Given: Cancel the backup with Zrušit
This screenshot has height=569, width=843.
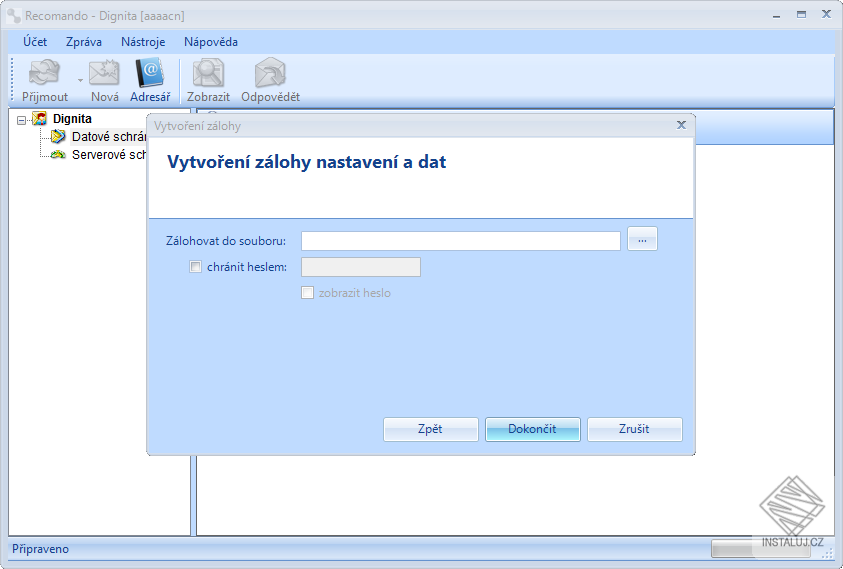Looking at the screenshot, I should click(x=634, y=429).
